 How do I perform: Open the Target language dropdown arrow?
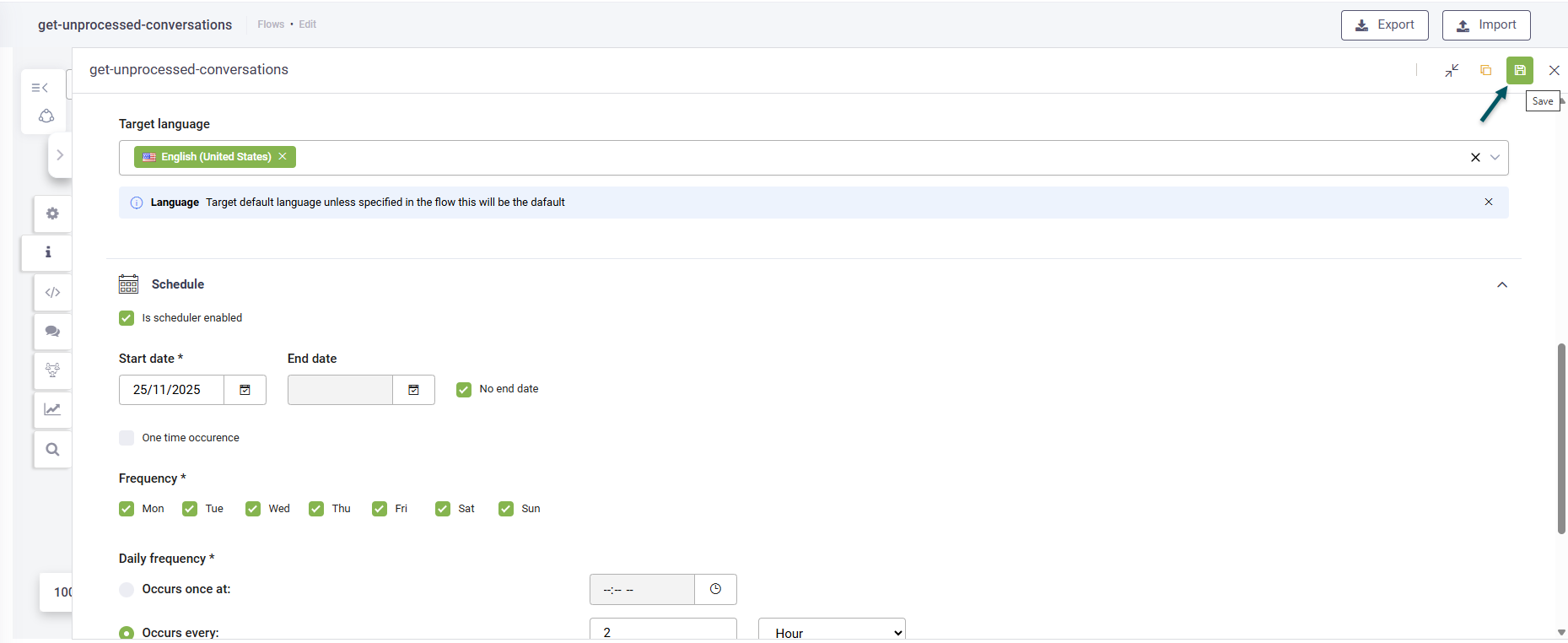[x=1495, y=157]
